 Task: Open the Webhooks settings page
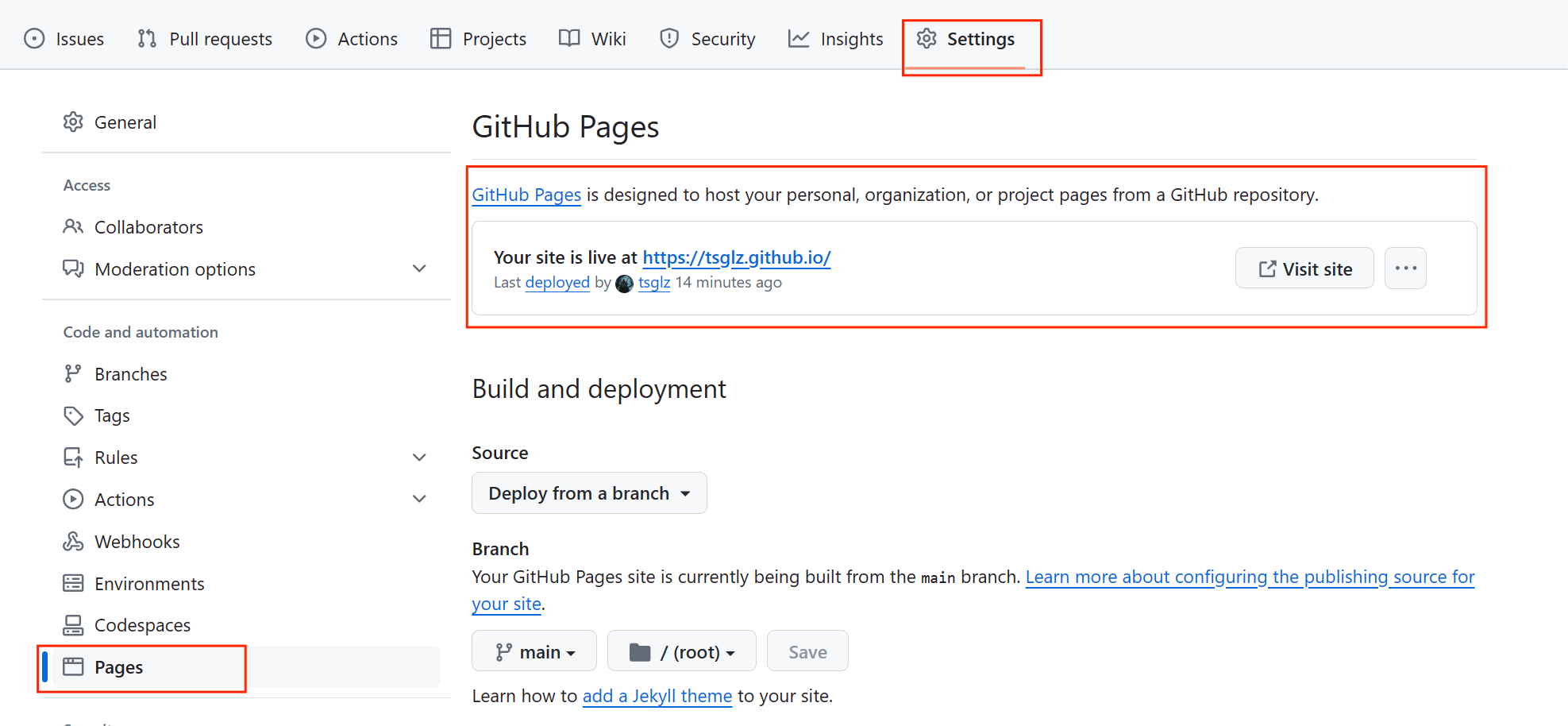(x=137, y=542)
